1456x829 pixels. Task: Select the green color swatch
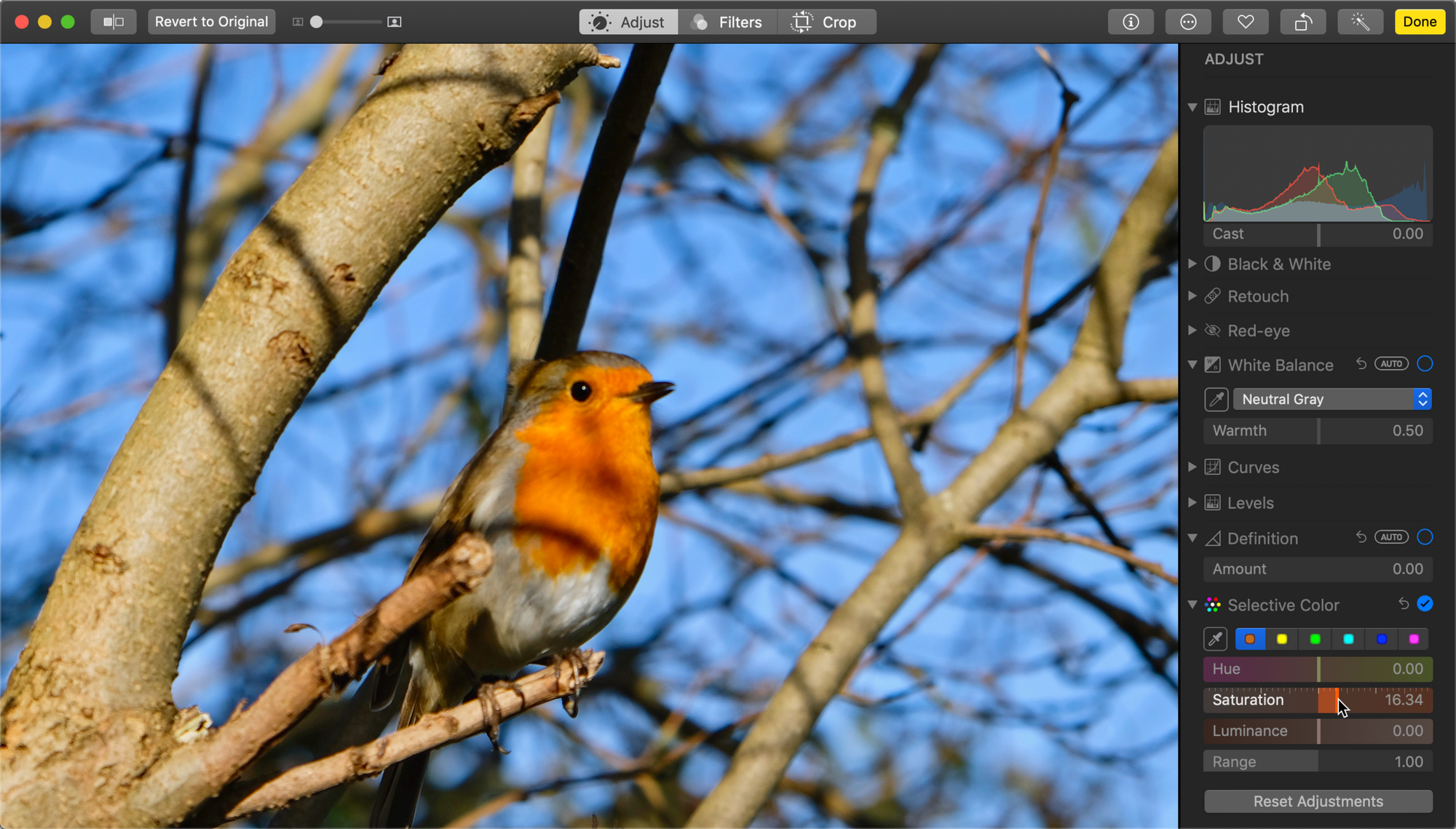click(1315, 639)
